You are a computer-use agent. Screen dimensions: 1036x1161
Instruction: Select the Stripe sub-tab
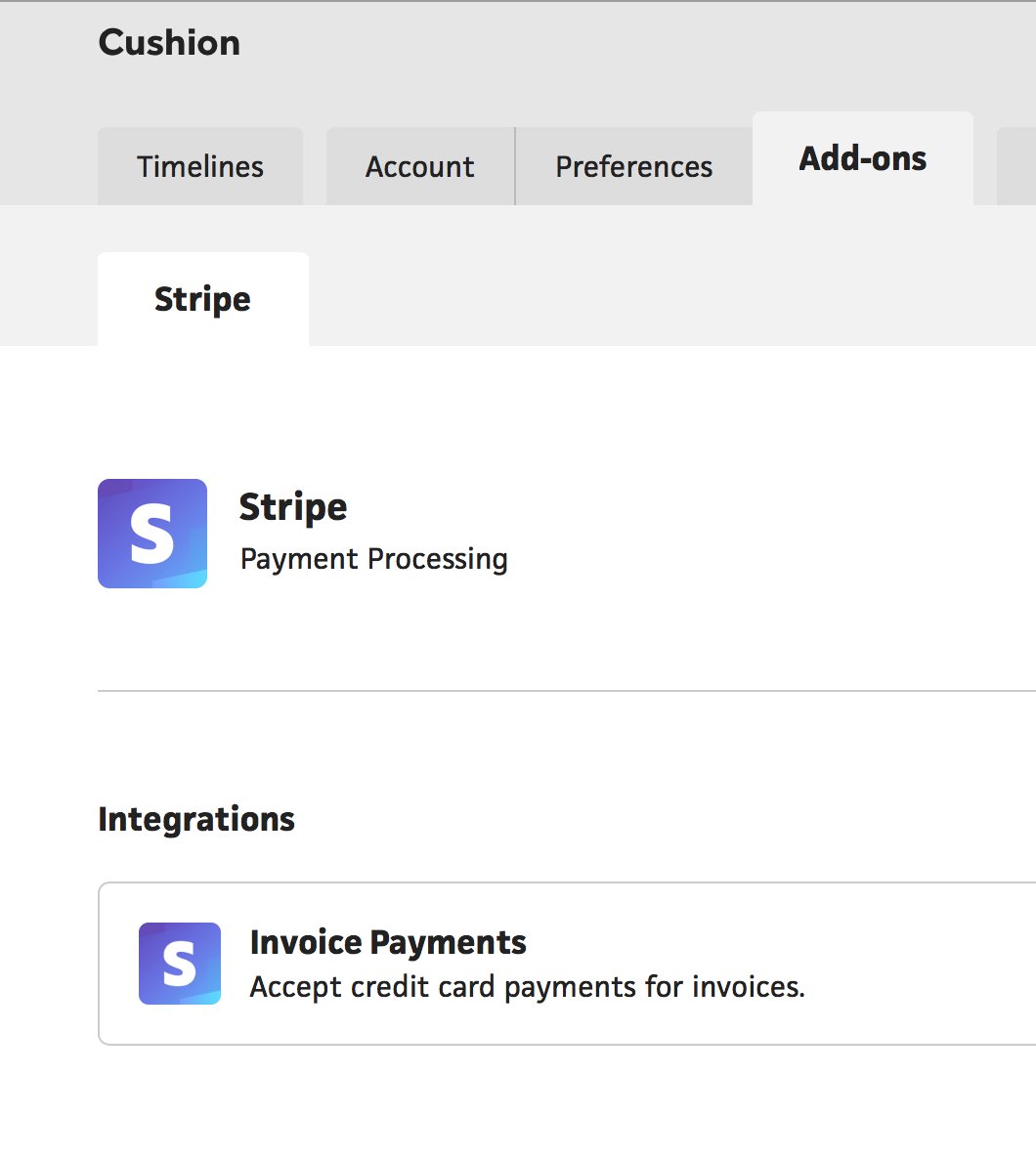[203, 299]
